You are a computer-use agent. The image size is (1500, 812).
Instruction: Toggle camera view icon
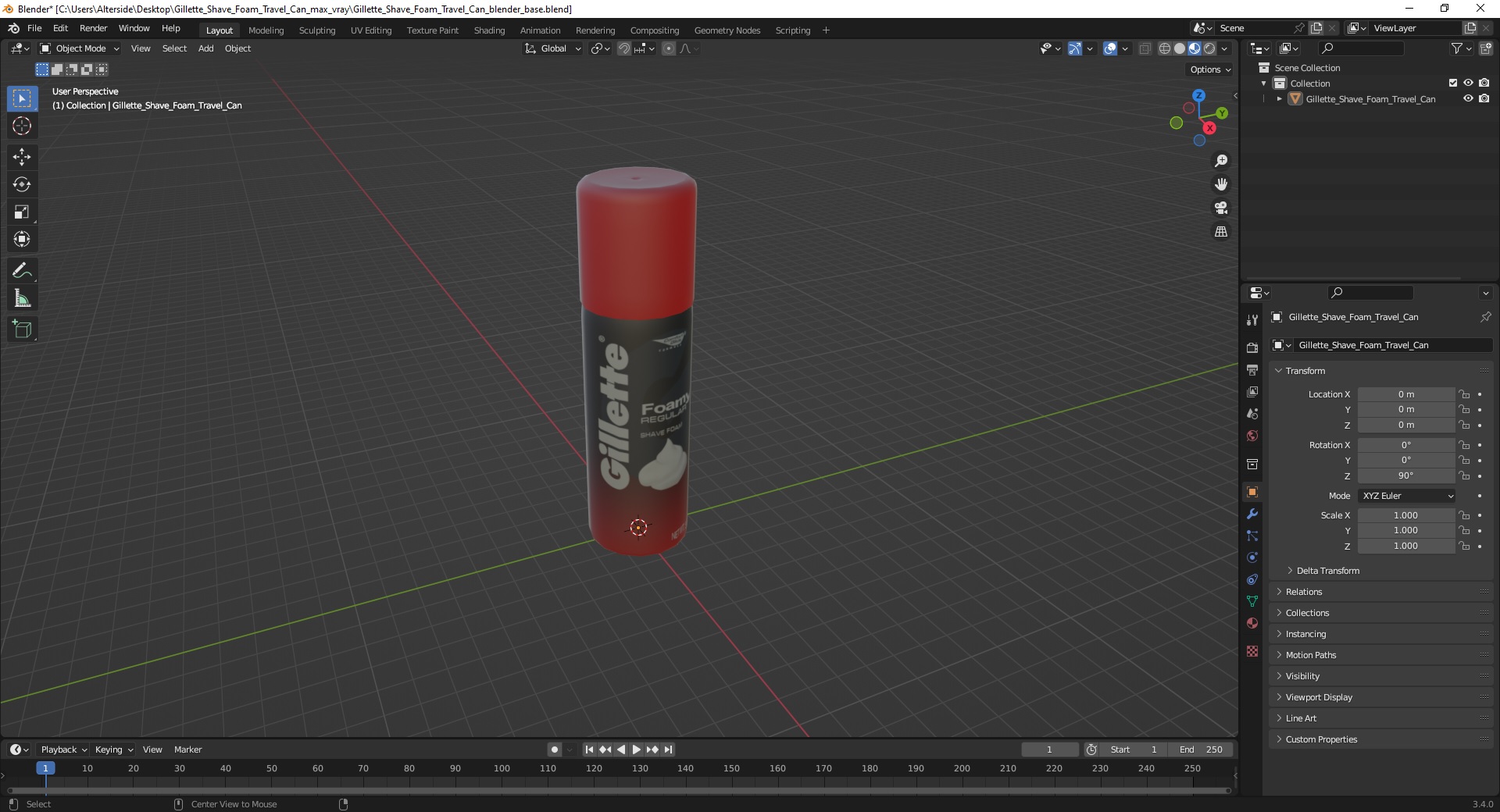1221,208
